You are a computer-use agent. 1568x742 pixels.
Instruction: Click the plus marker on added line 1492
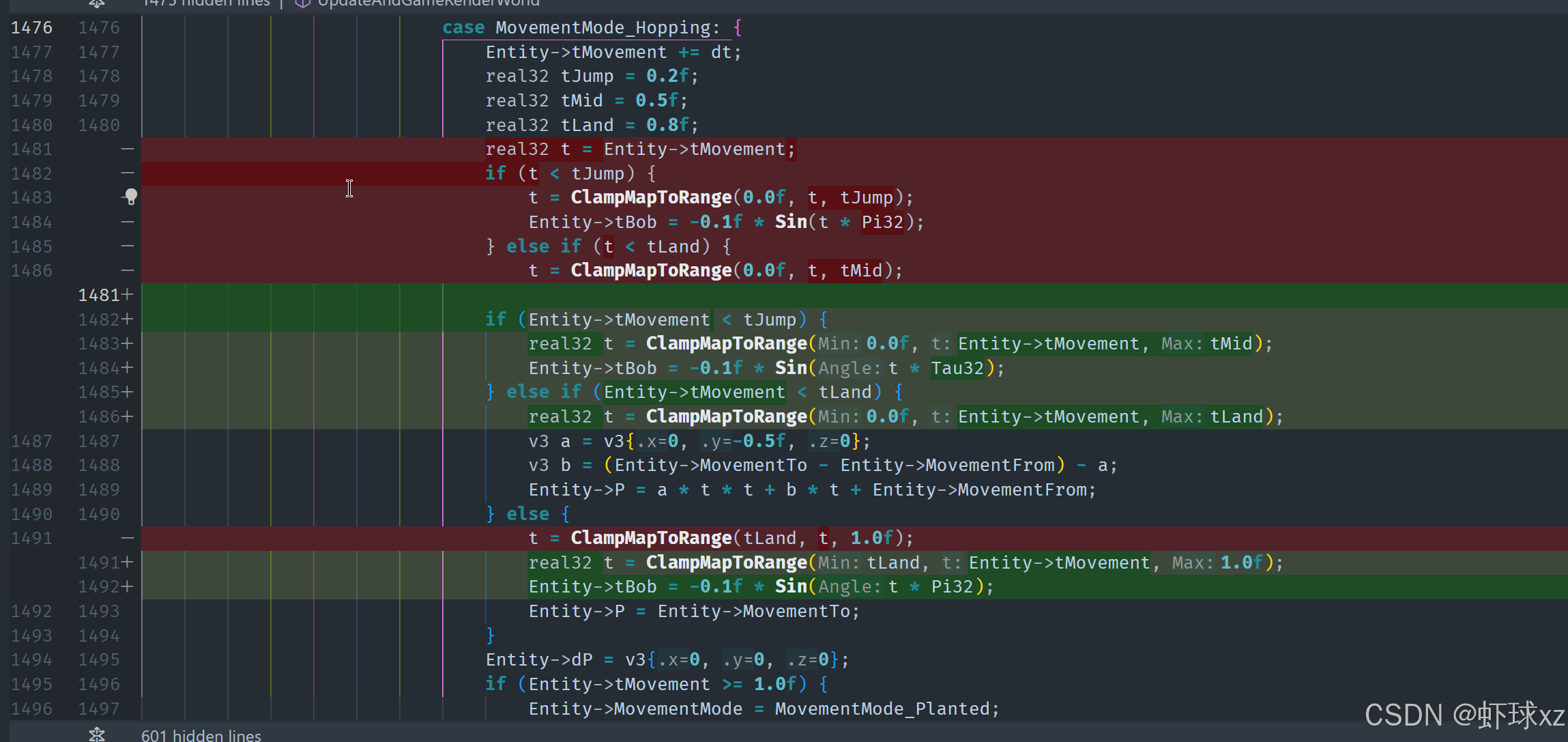[128, 586]
